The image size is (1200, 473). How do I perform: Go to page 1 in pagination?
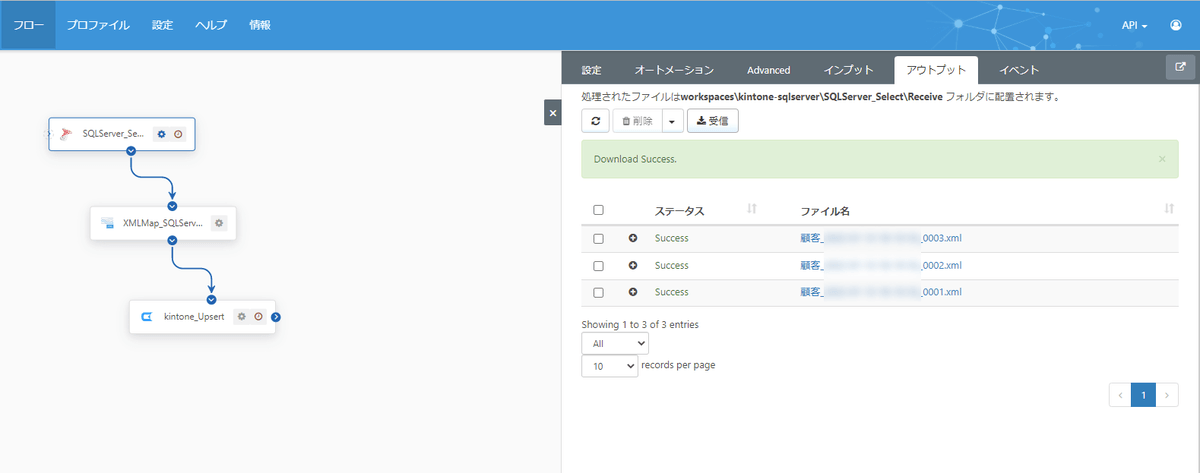(x=1143, y=395)
